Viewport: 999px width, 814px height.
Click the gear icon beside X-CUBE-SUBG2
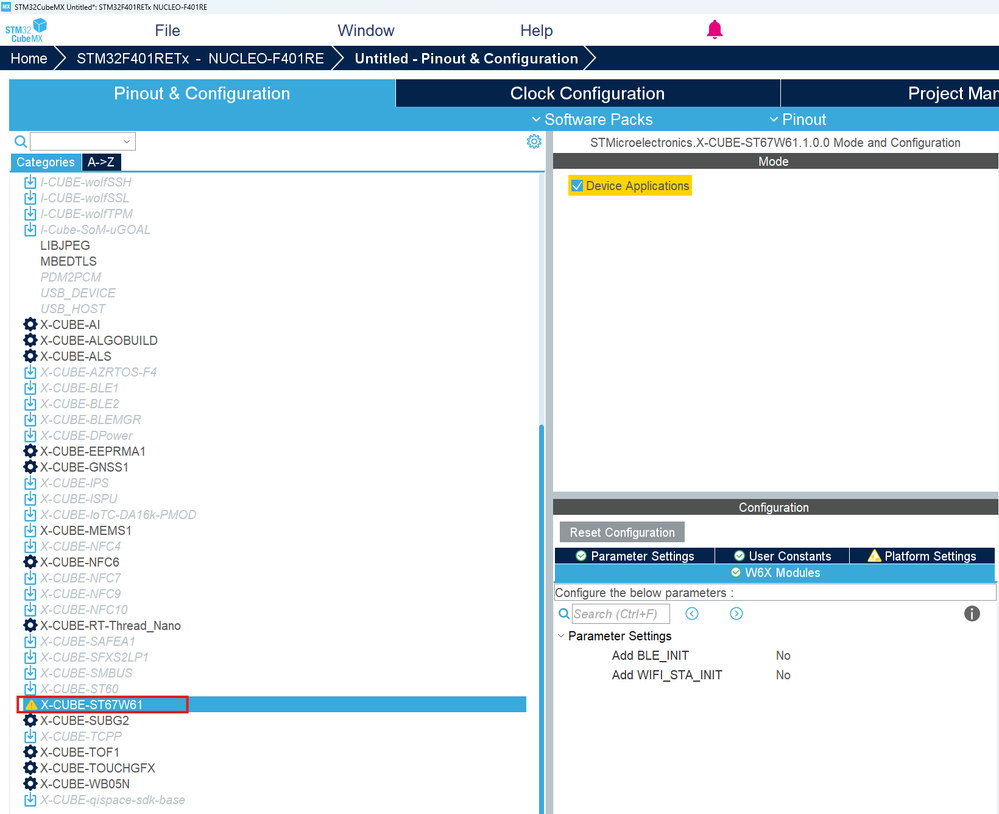pyautogui.click(x=30, y=720)
